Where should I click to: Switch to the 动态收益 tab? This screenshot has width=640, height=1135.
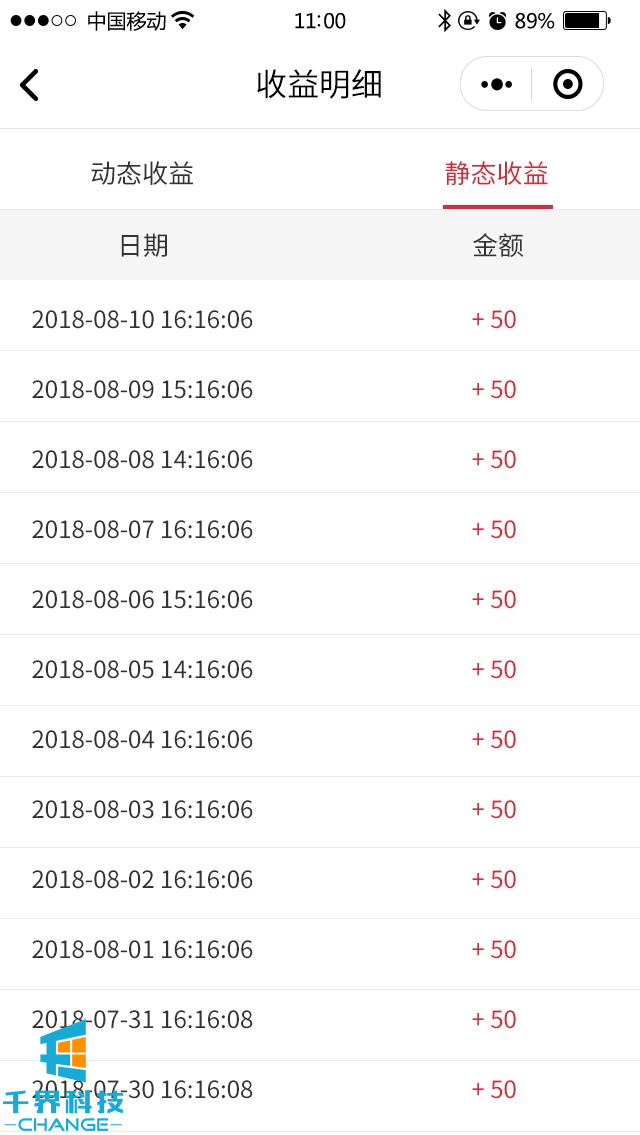coord(142,174)
